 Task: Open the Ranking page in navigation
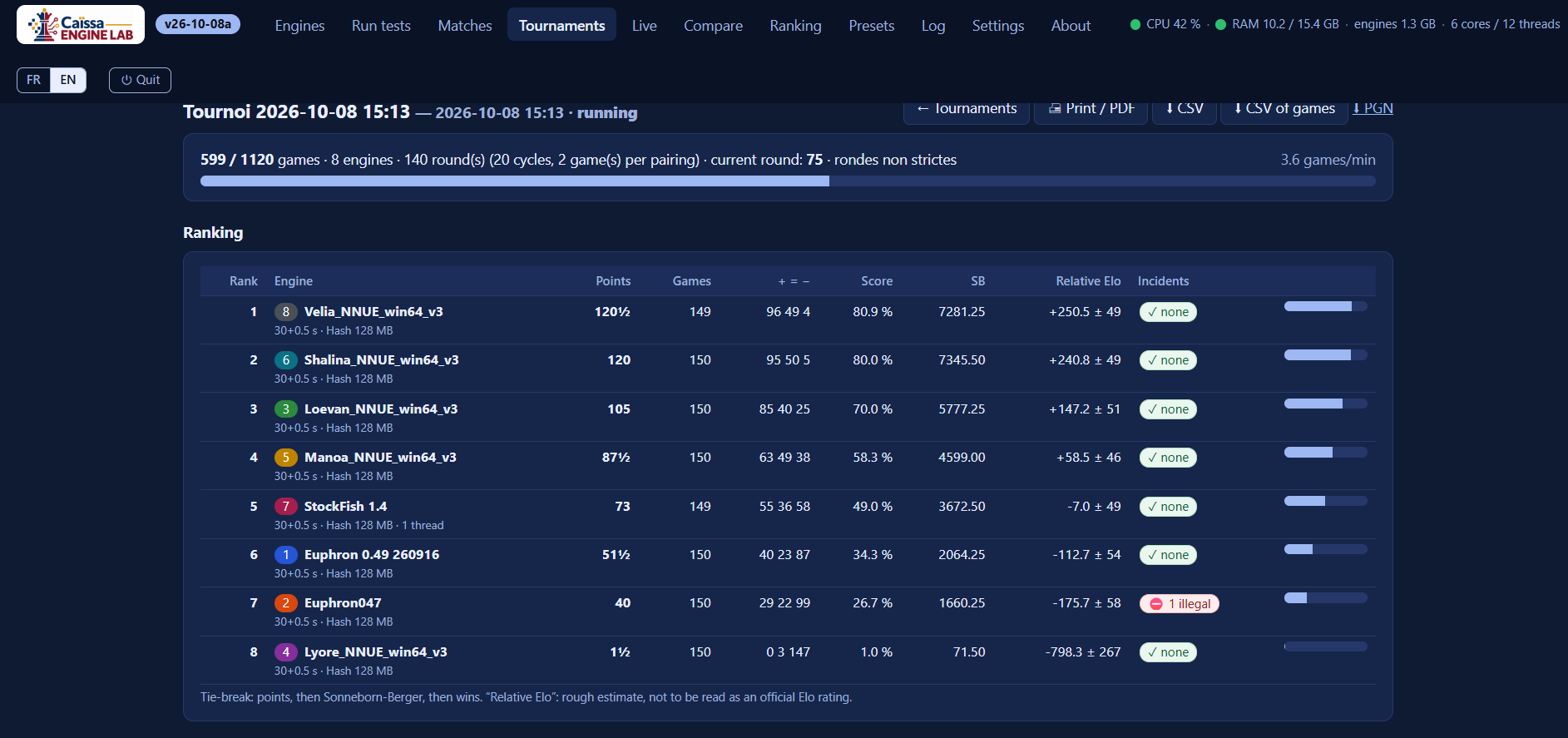tap(795, 26)
